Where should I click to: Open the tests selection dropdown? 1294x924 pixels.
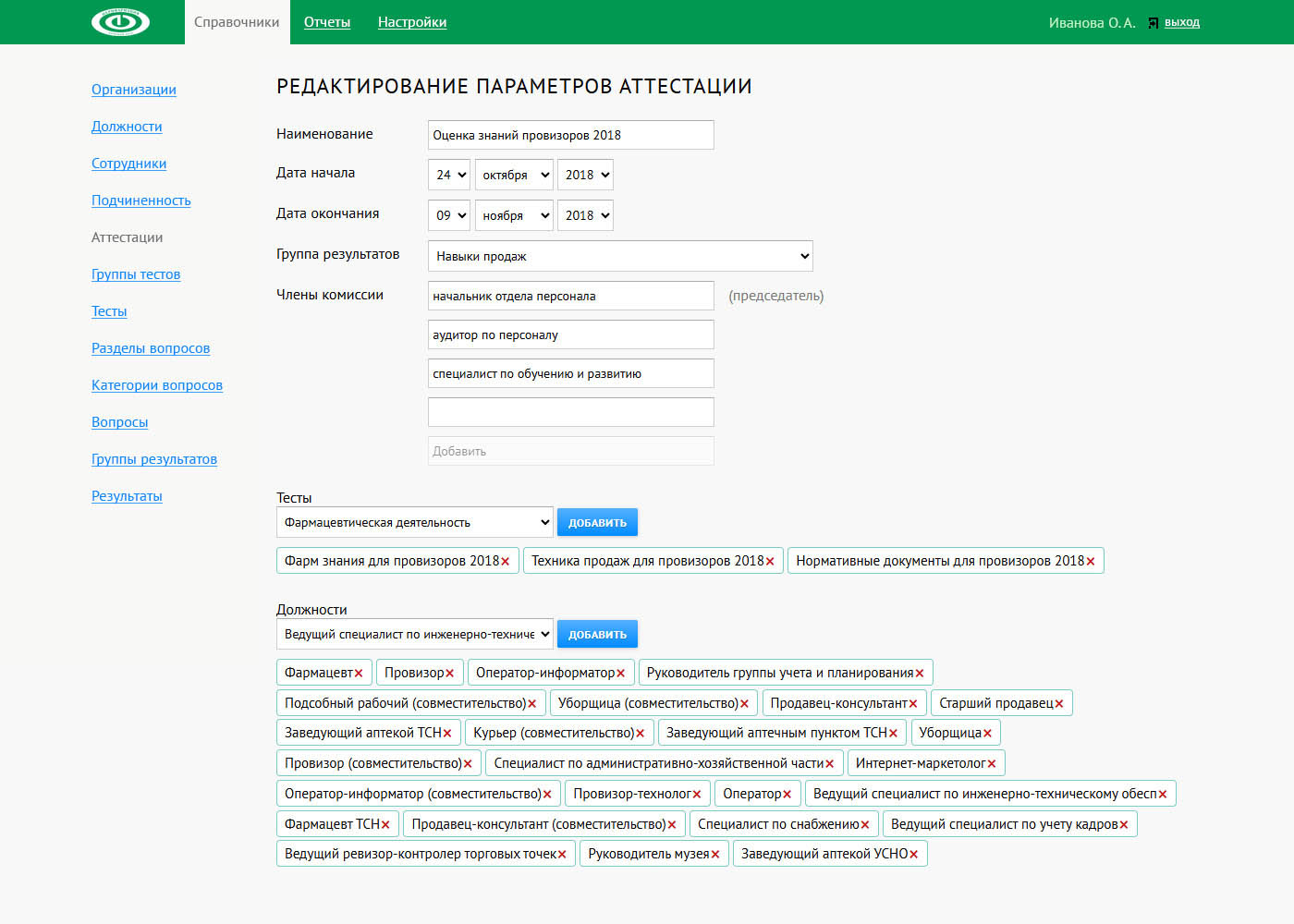click(414, 523)
